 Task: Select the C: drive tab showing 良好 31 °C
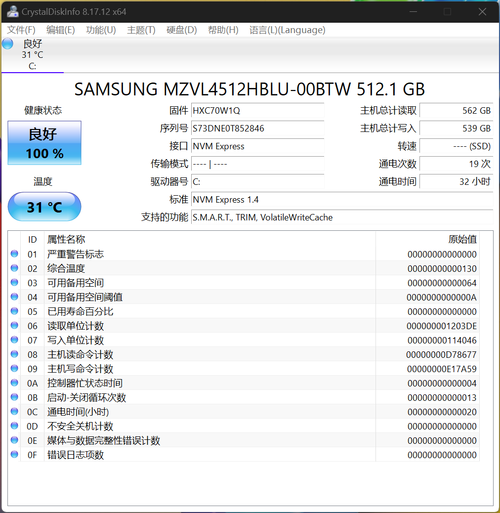(32, 55)
